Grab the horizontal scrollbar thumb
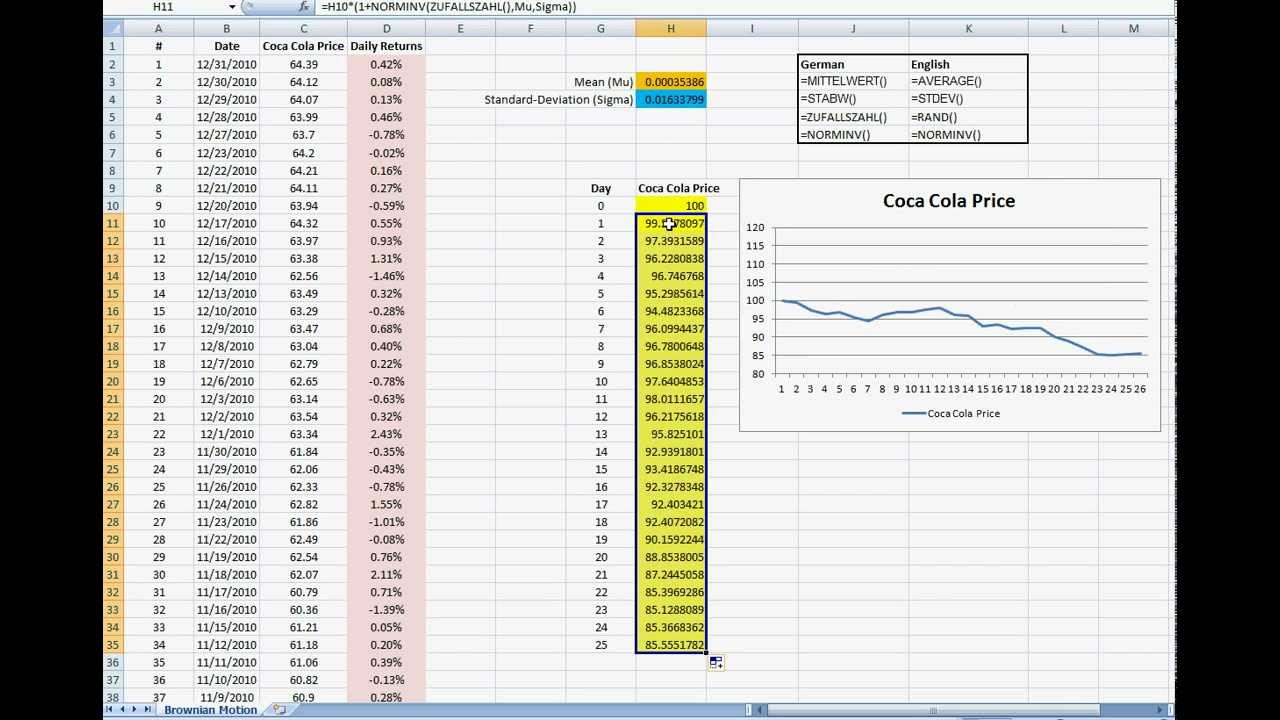This screenshot has width=1280, height=720. [x=932, y=710]
